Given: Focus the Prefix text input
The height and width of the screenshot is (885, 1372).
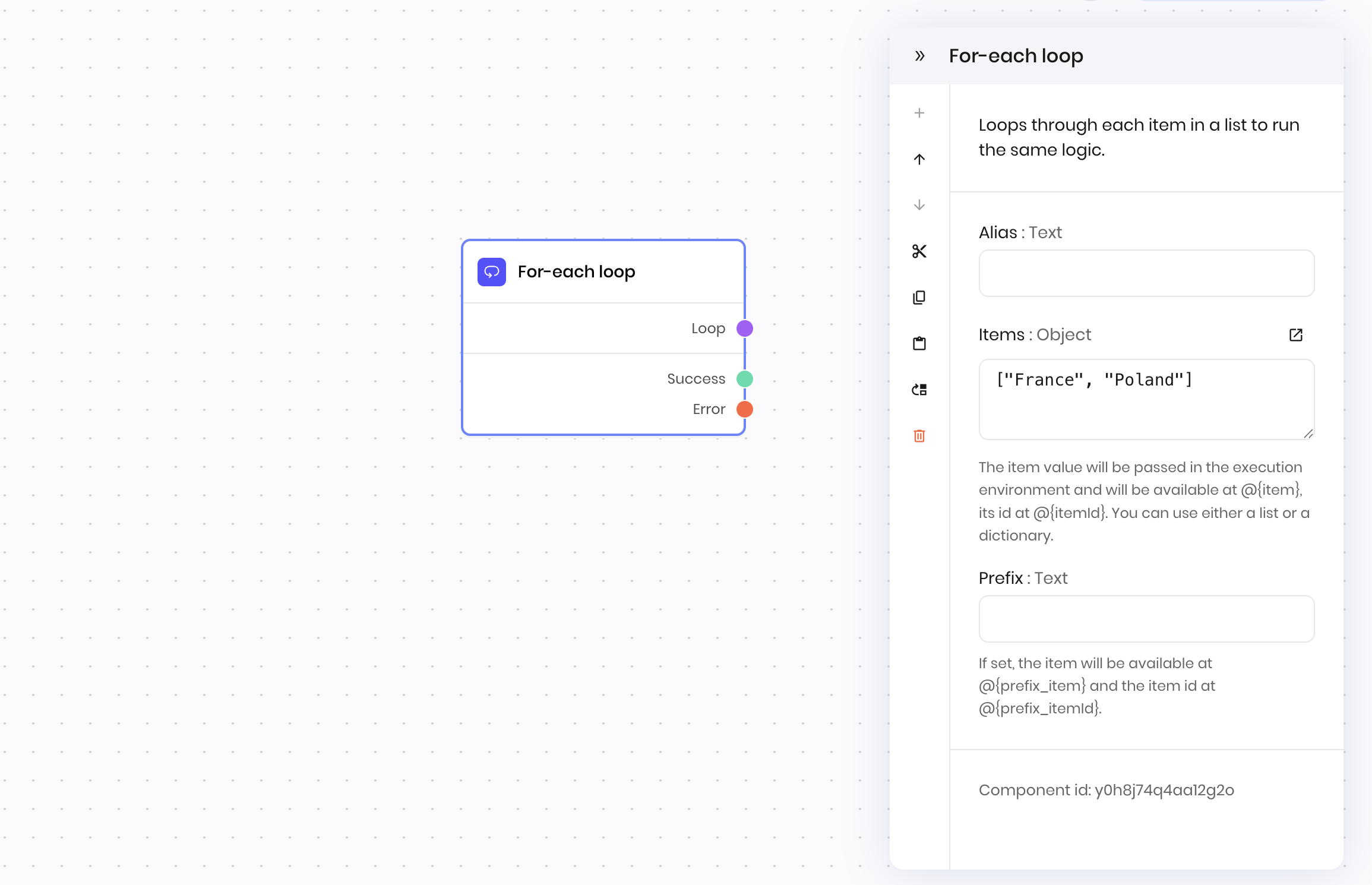Looking at the screenshot, I should click(1146, 619).
